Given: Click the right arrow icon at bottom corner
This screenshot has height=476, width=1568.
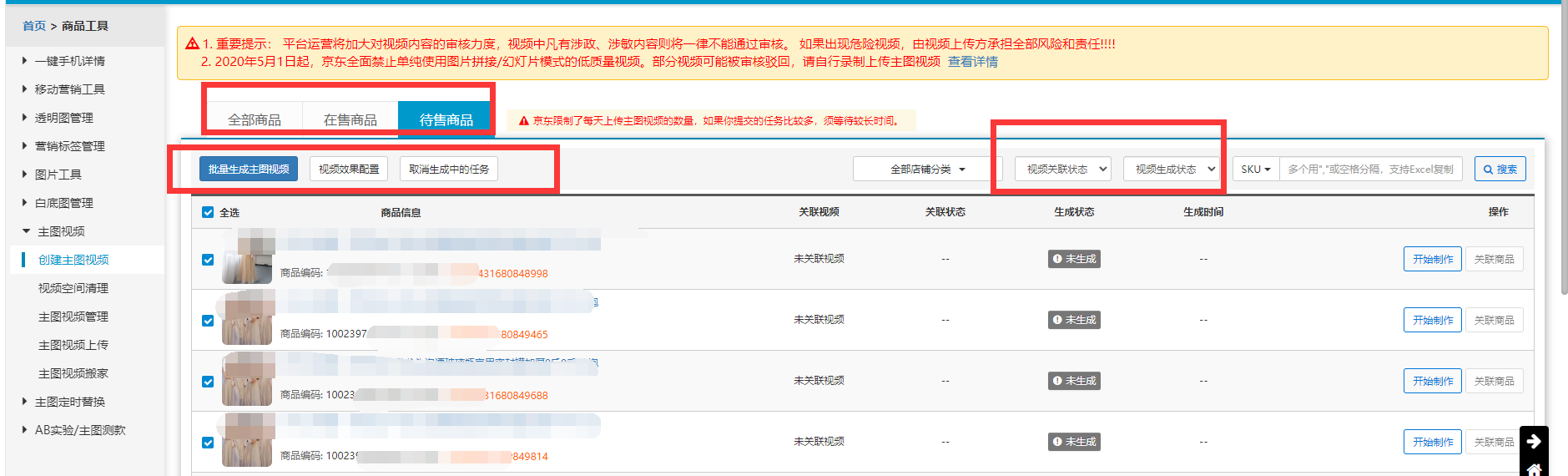Looking at the screenshot, I should point(1534,441).
